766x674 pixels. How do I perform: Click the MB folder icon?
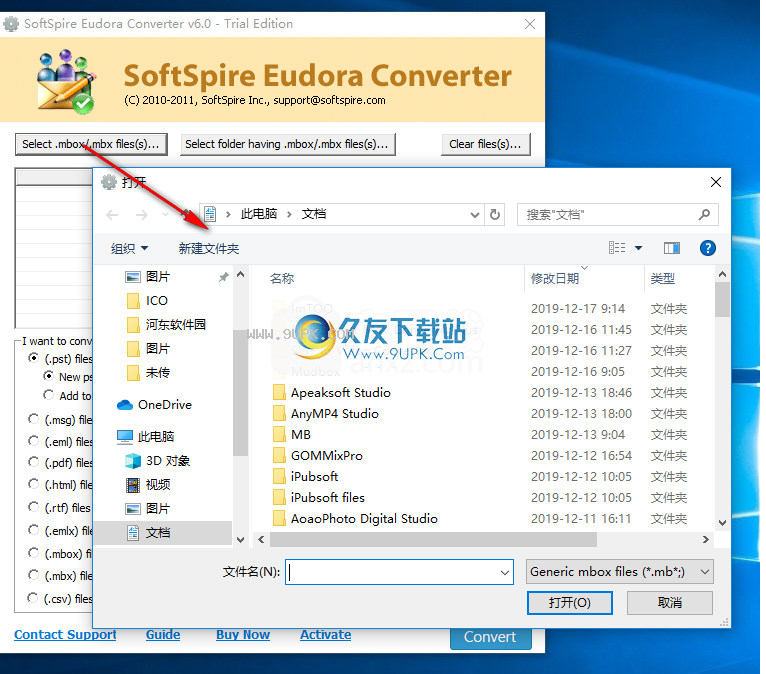(x=279, y=435)
